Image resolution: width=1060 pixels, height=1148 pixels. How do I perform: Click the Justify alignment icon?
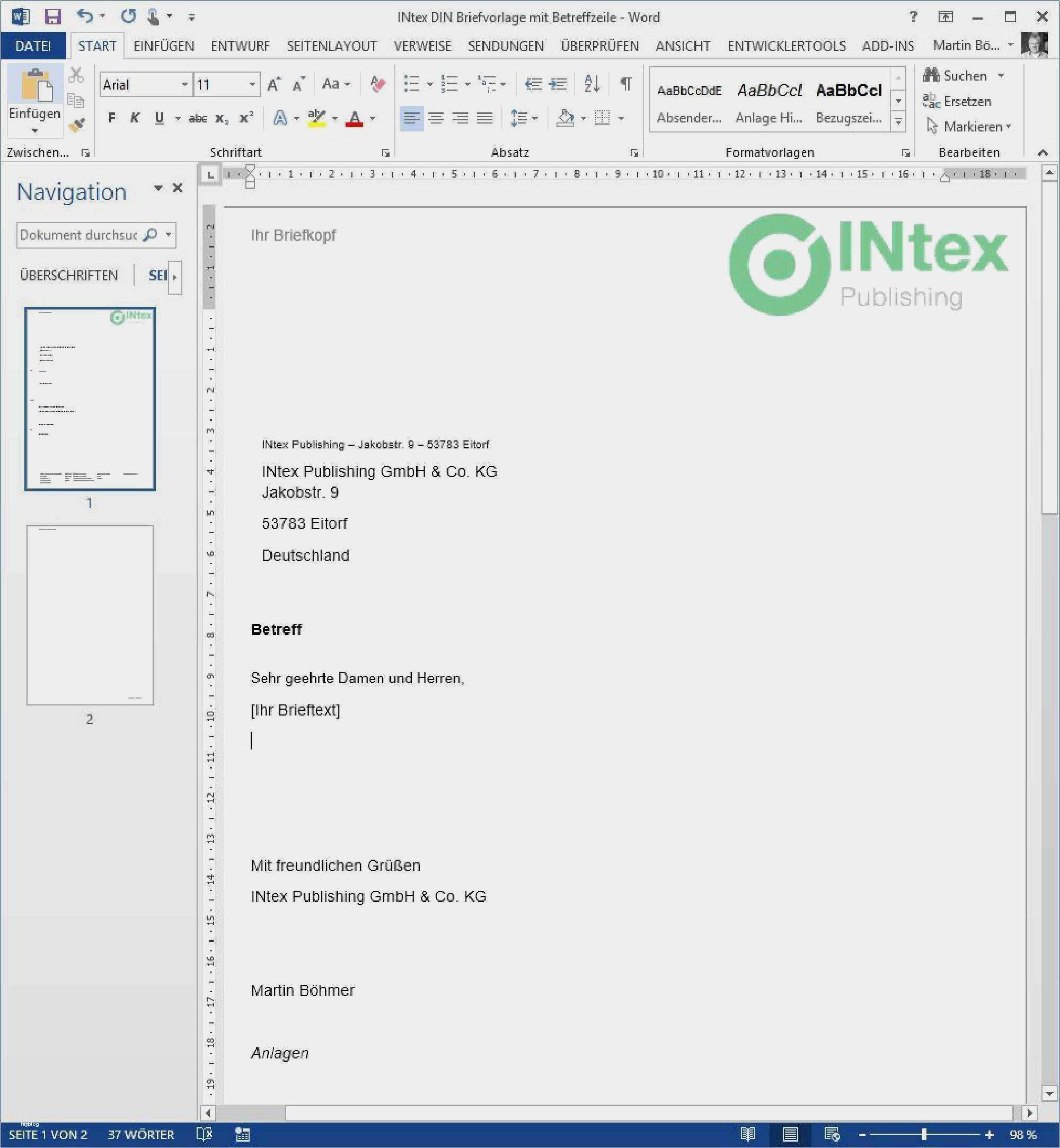(x=485, y=118)
